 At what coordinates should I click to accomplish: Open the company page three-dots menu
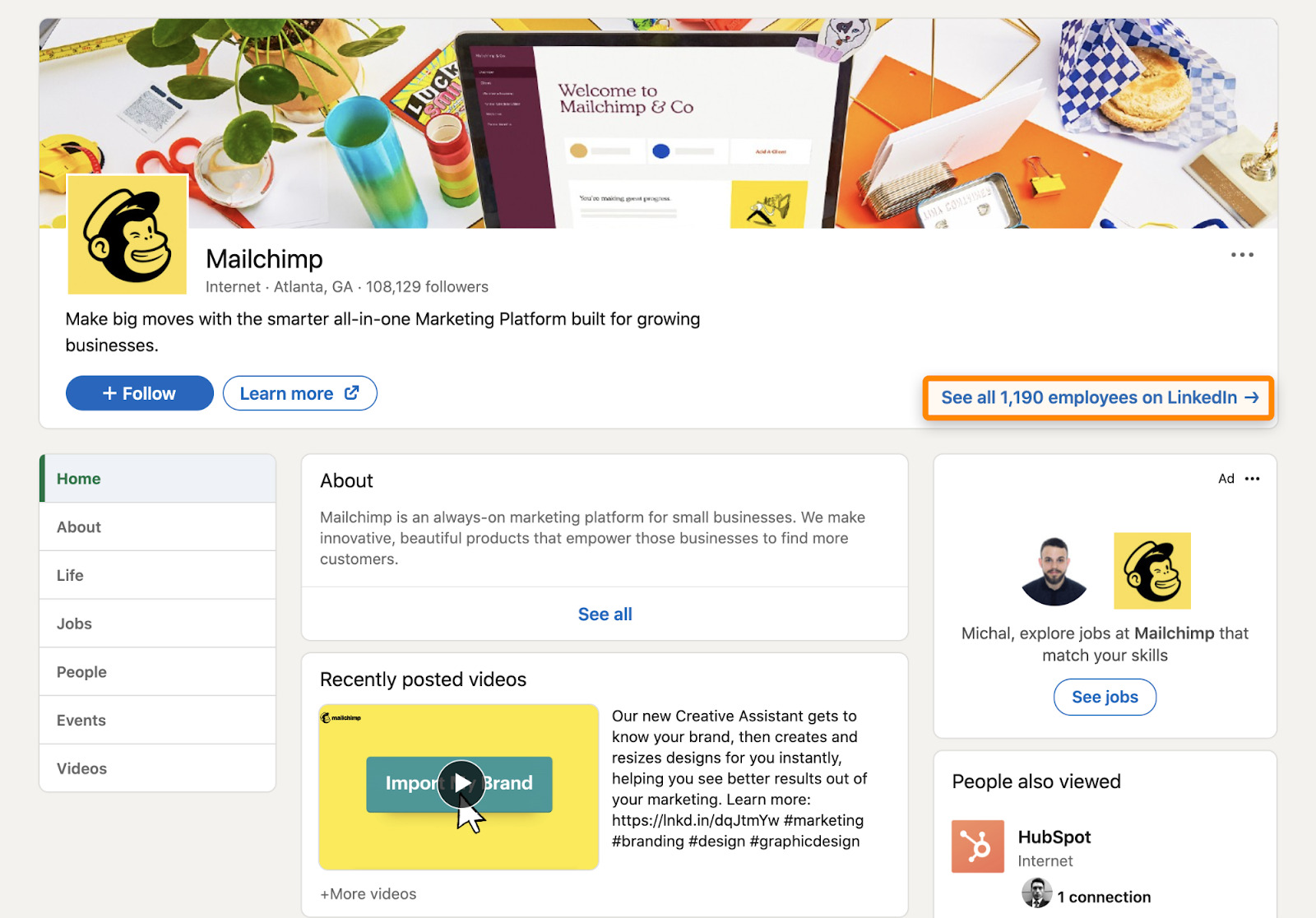point(1242,255)
